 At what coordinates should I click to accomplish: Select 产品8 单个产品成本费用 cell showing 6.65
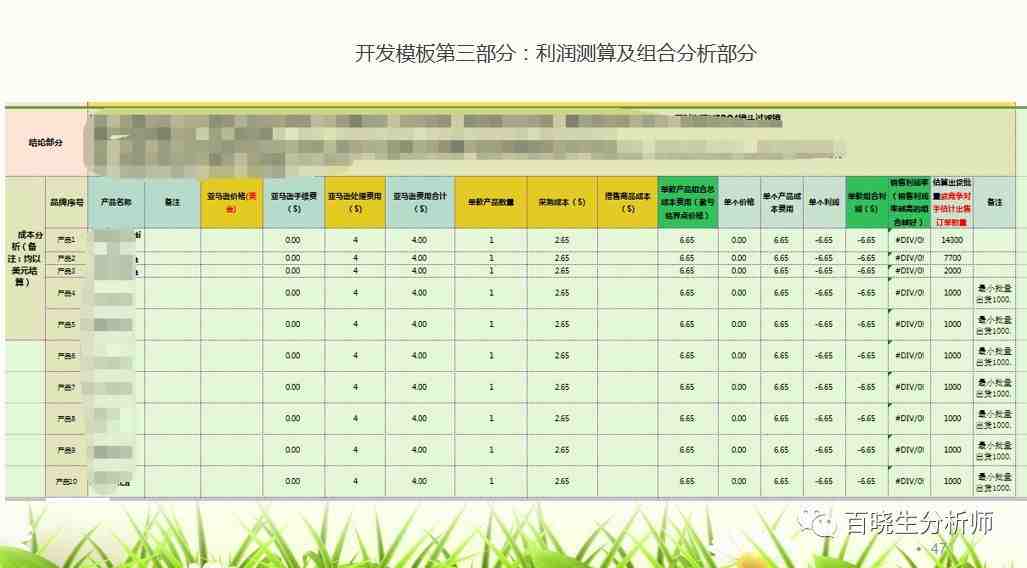point(781,419)
